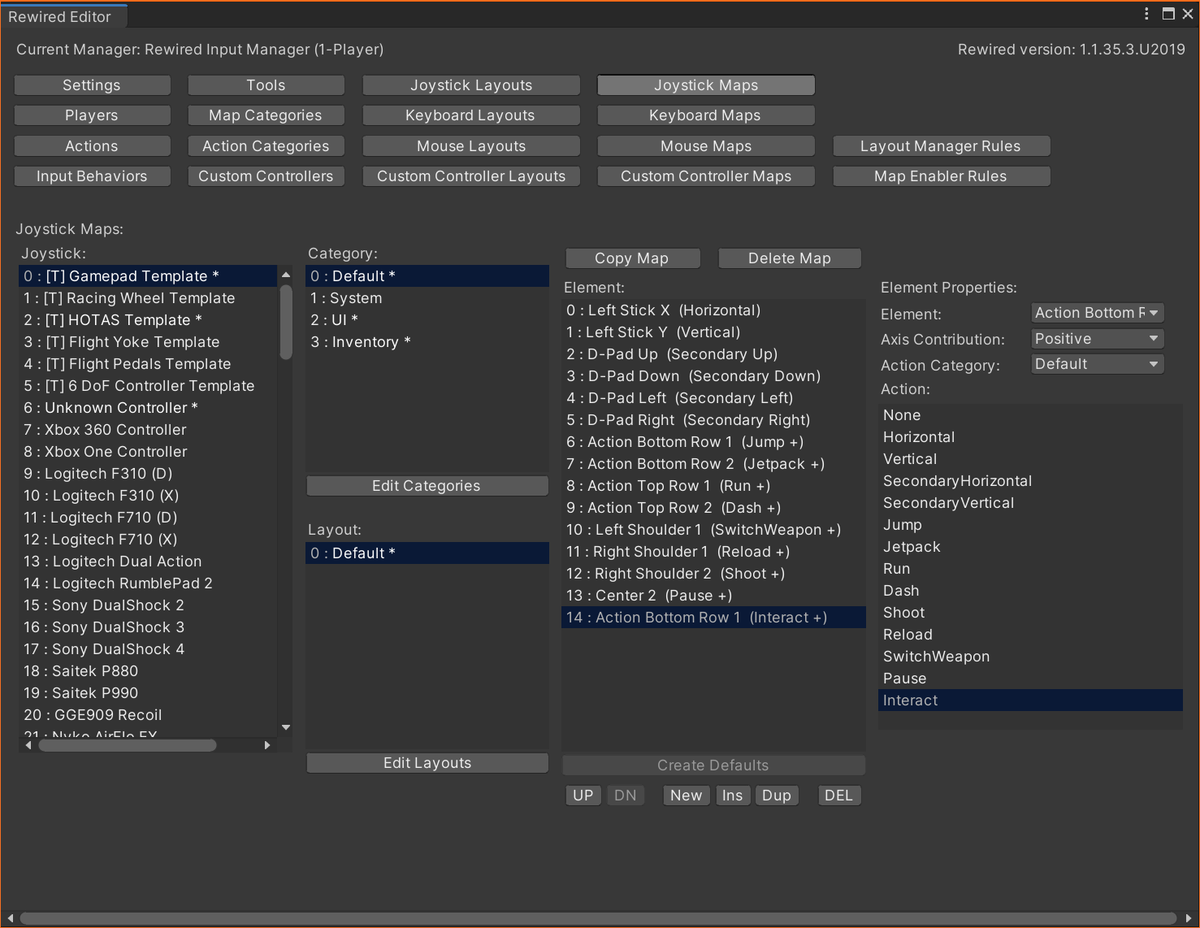This screenshot has width=1200, height=928.
Task: Switch to Joystick Layouts
Action: [x=471, y=86]
